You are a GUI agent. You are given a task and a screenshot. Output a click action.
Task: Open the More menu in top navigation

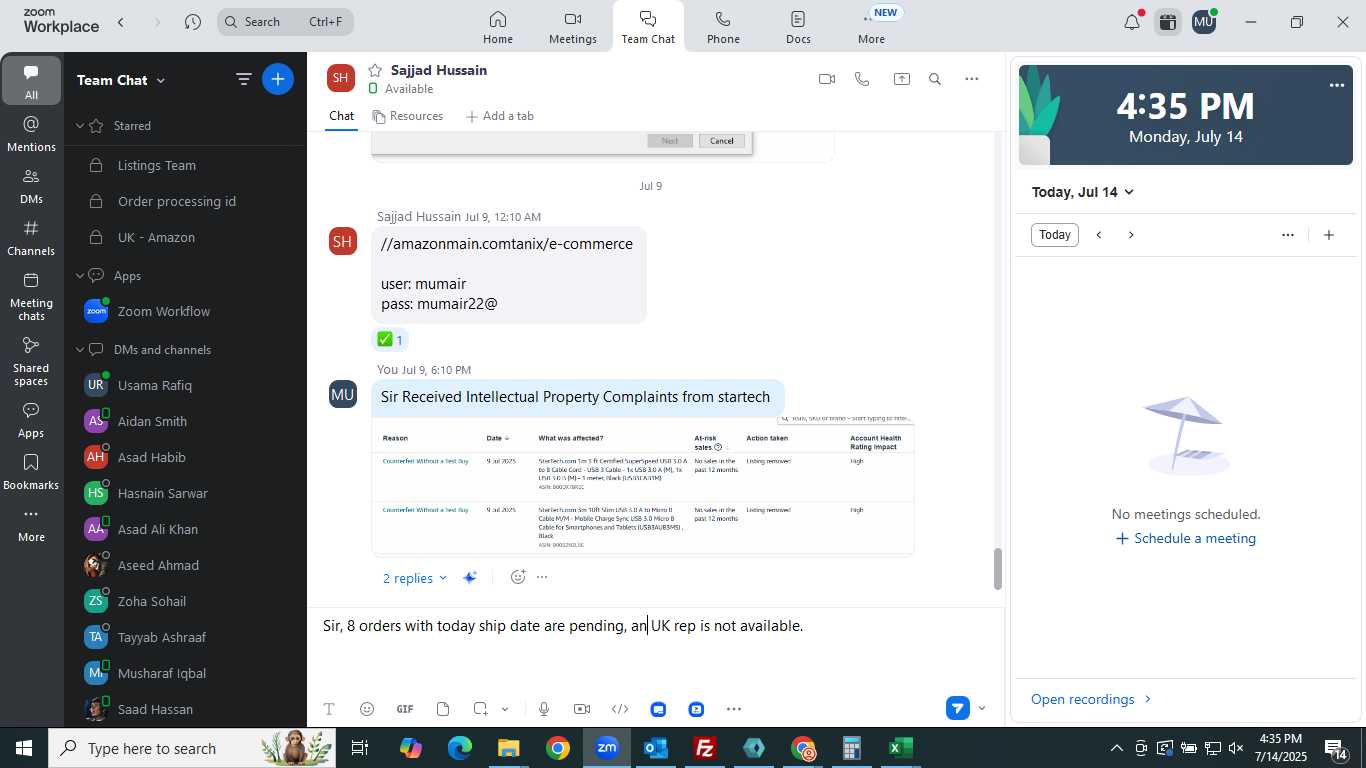tap(871, 26)
